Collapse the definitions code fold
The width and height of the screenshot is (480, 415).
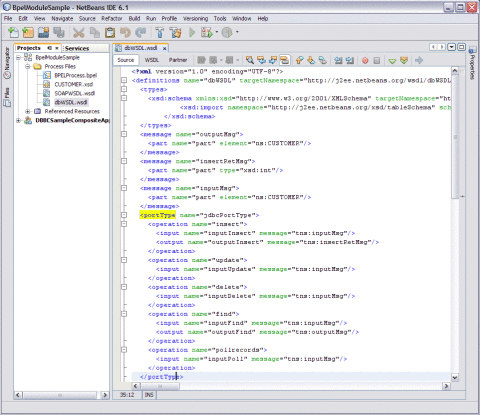[124, 80]
